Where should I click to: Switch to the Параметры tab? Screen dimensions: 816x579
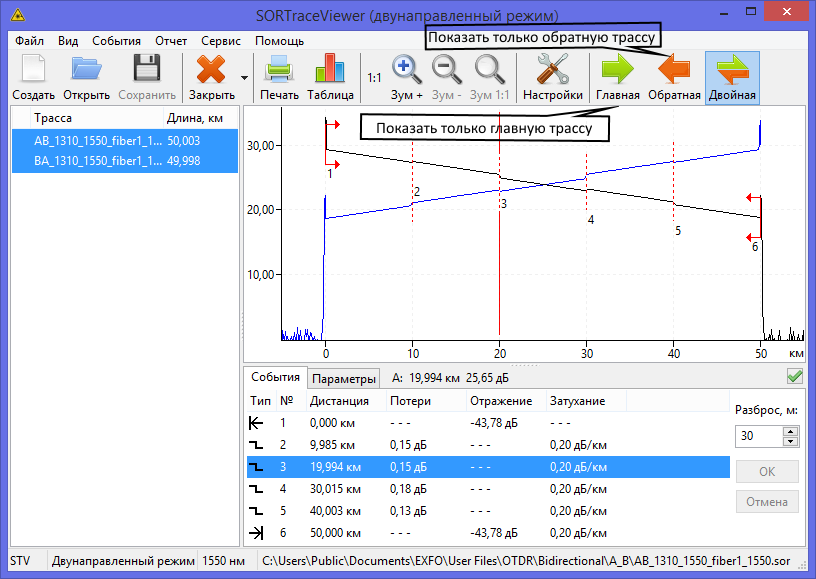pyautogui.click(x=343, y=378)
